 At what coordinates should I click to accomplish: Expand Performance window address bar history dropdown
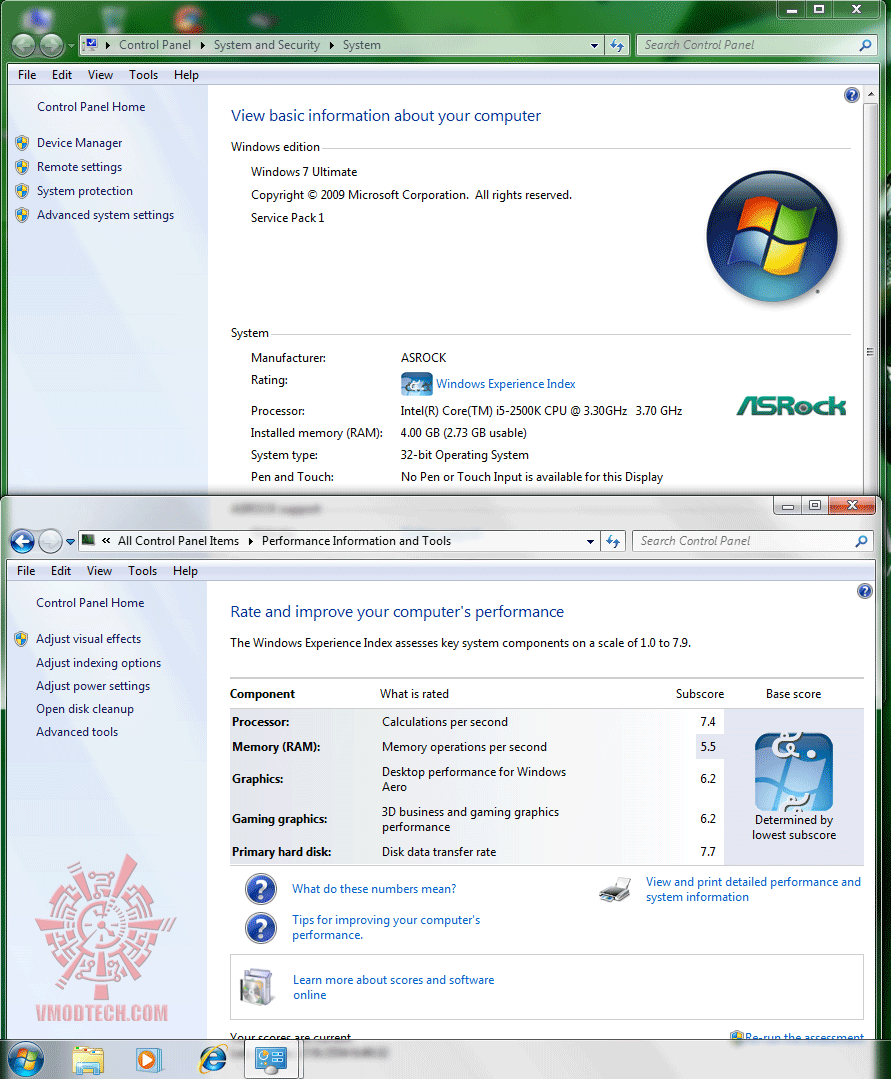pyautogui.click(x=590, y=542)
